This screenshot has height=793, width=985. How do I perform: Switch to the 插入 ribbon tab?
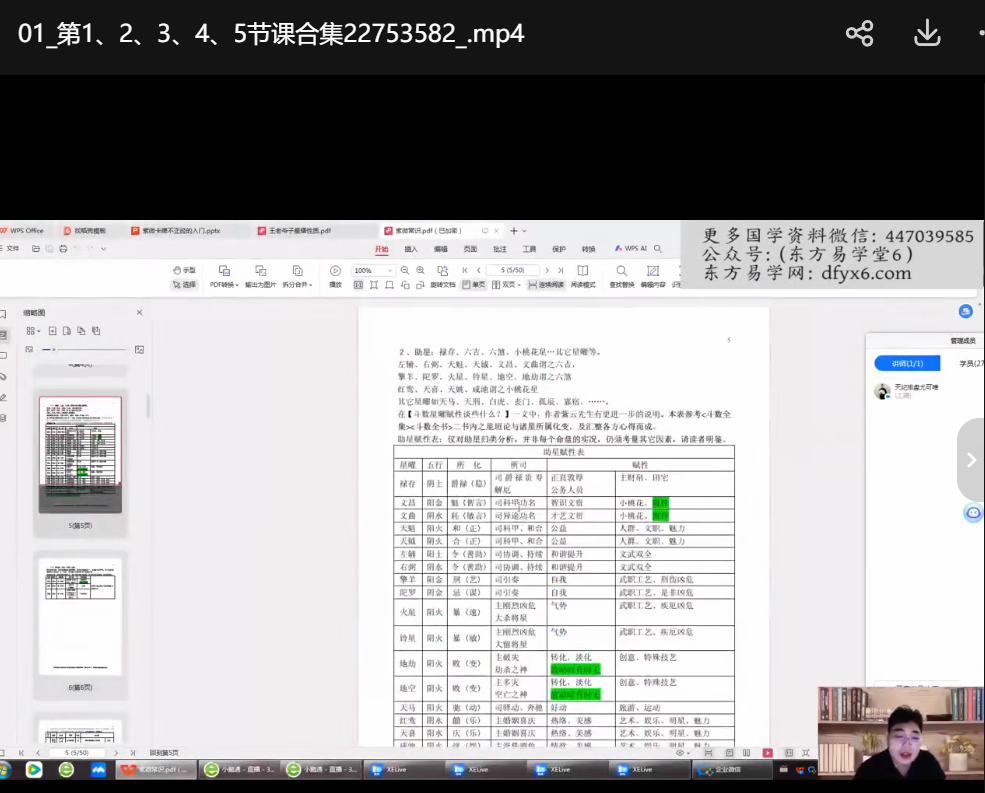pyautogui.click(x=411, y=249)
